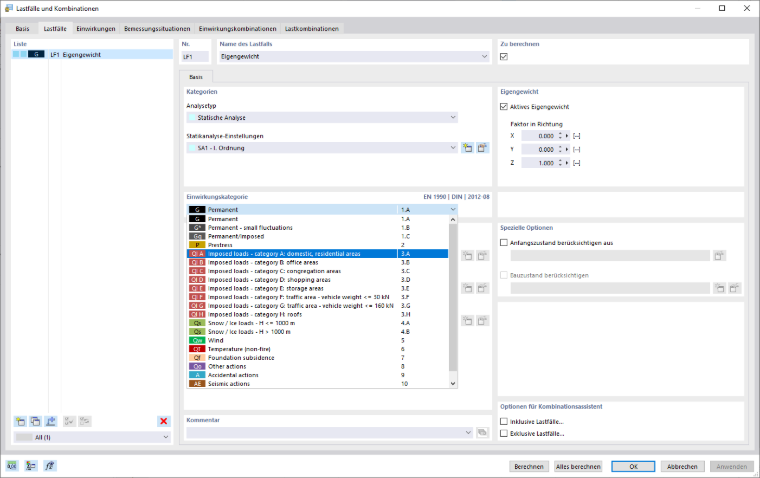Open the color list settings icon
The image size is (760, 478).
click(x=31, y=466)
